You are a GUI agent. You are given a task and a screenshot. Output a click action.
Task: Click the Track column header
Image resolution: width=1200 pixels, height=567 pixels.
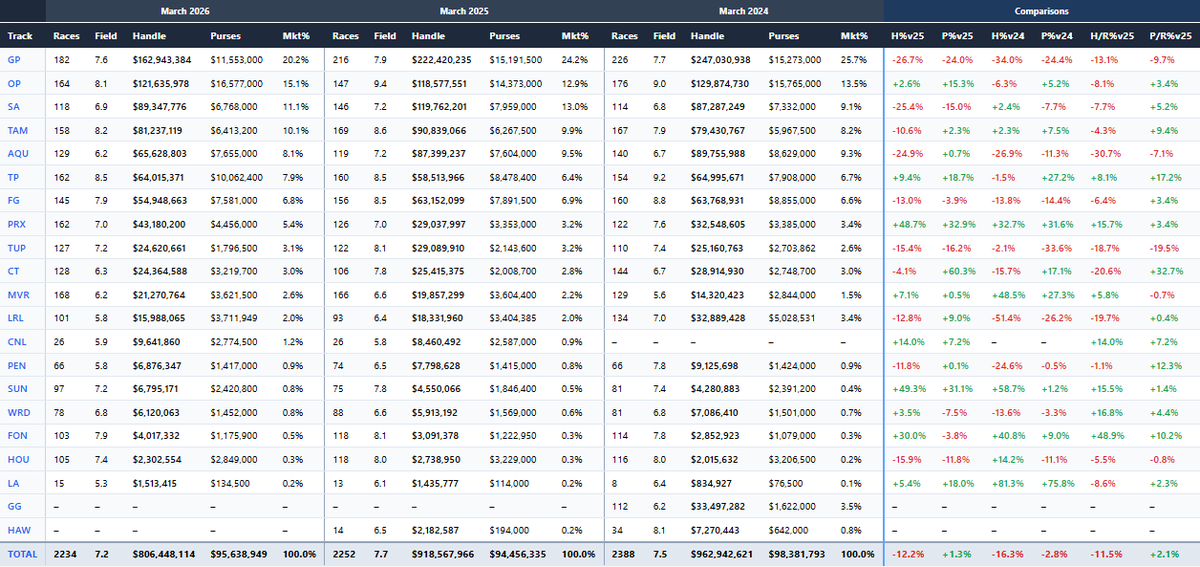tap(20, 36)
